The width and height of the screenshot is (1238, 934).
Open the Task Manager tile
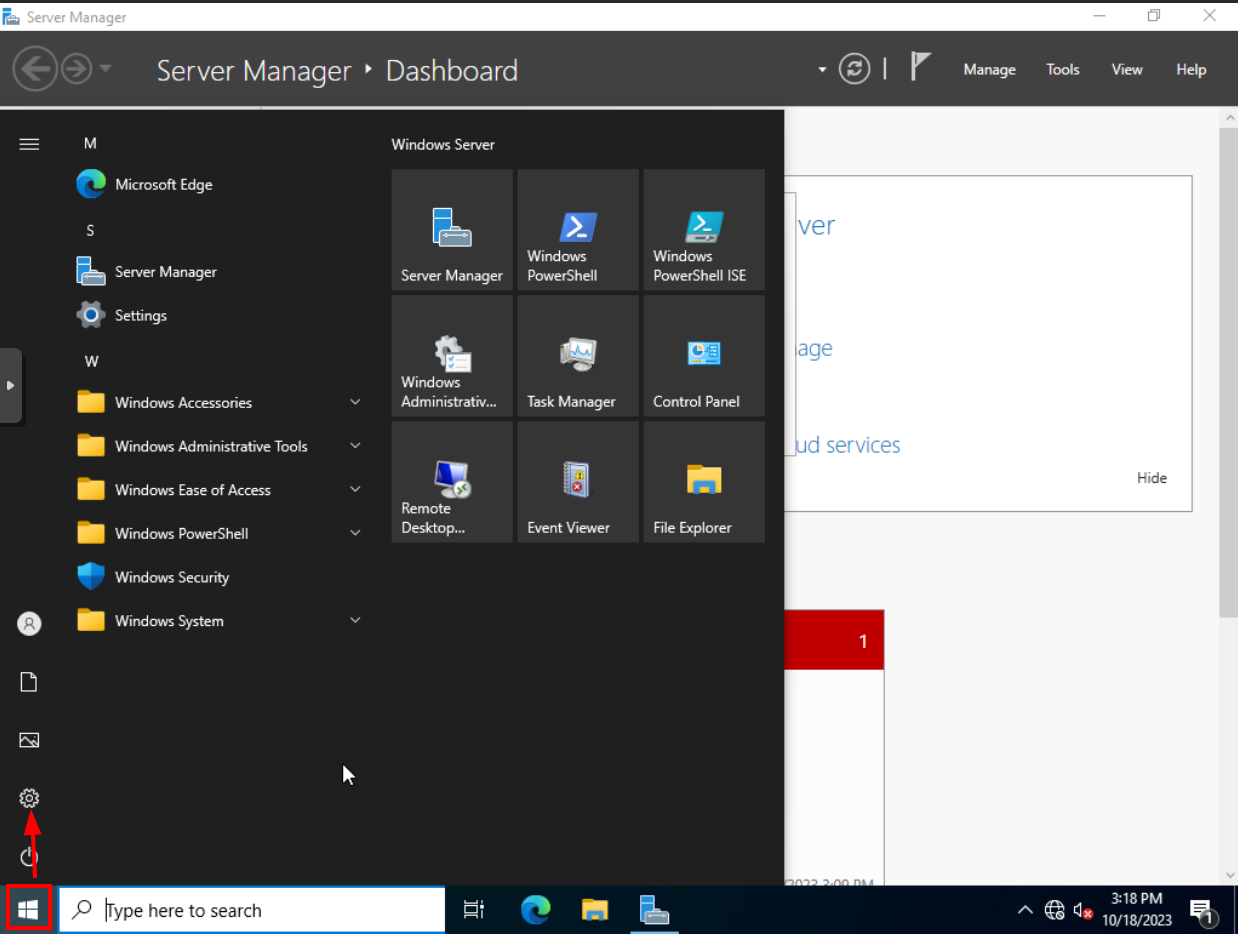coord(577,356)
